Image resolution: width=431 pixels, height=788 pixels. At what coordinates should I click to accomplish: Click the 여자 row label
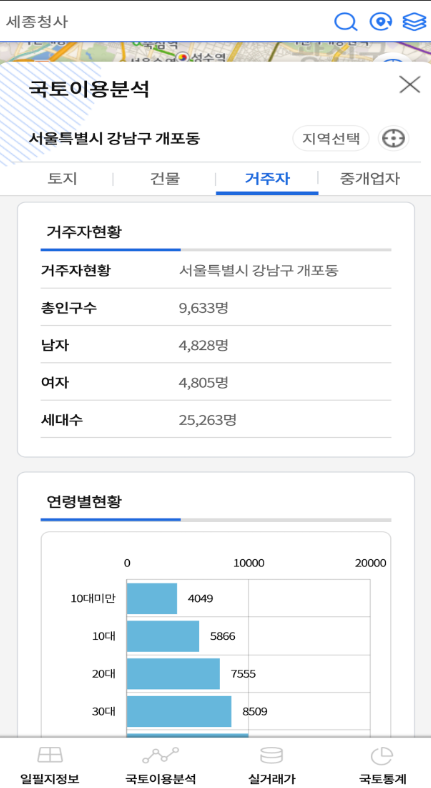55,382
